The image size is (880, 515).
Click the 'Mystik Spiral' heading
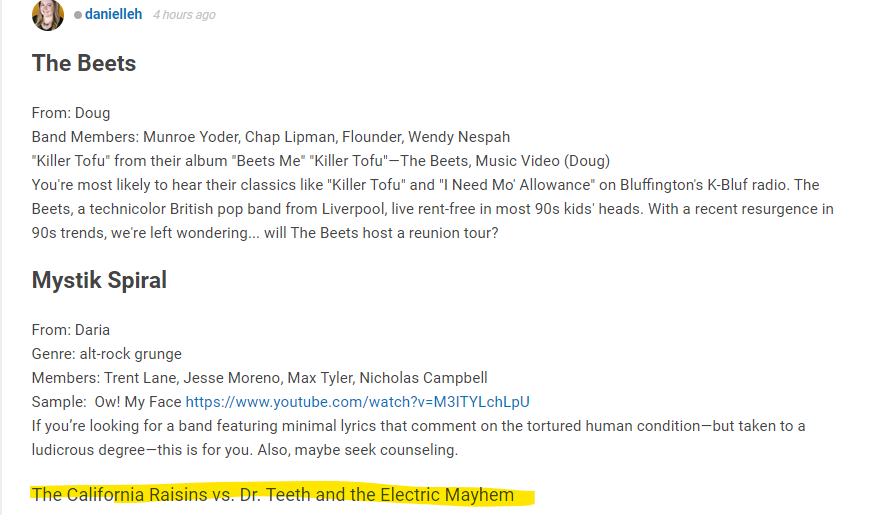pos(99,280)
